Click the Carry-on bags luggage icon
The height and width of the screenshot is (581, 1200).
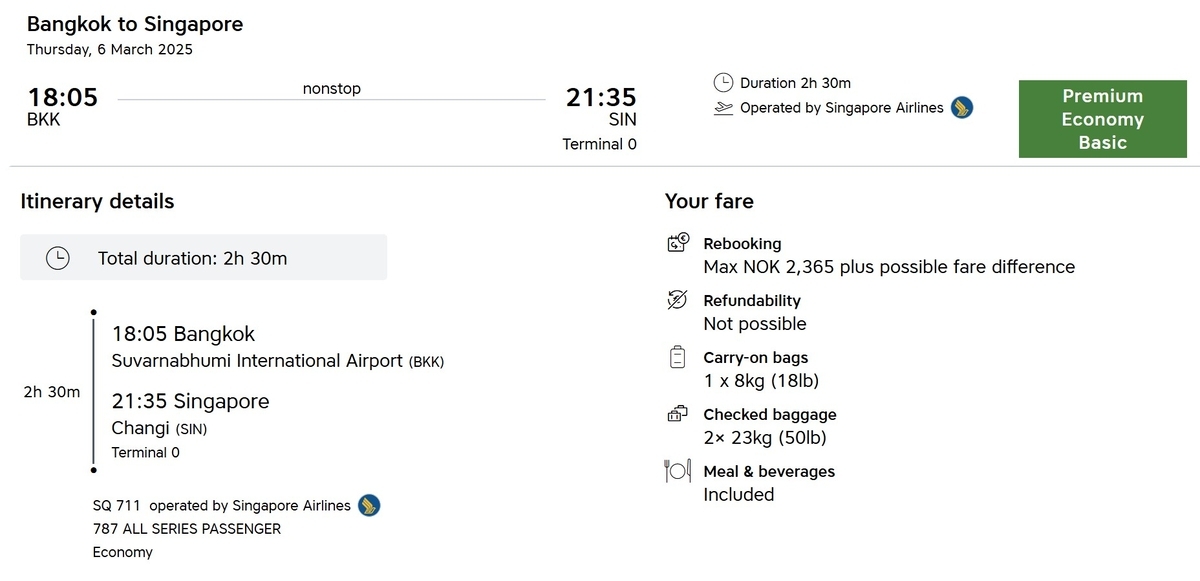click(678, 357)
